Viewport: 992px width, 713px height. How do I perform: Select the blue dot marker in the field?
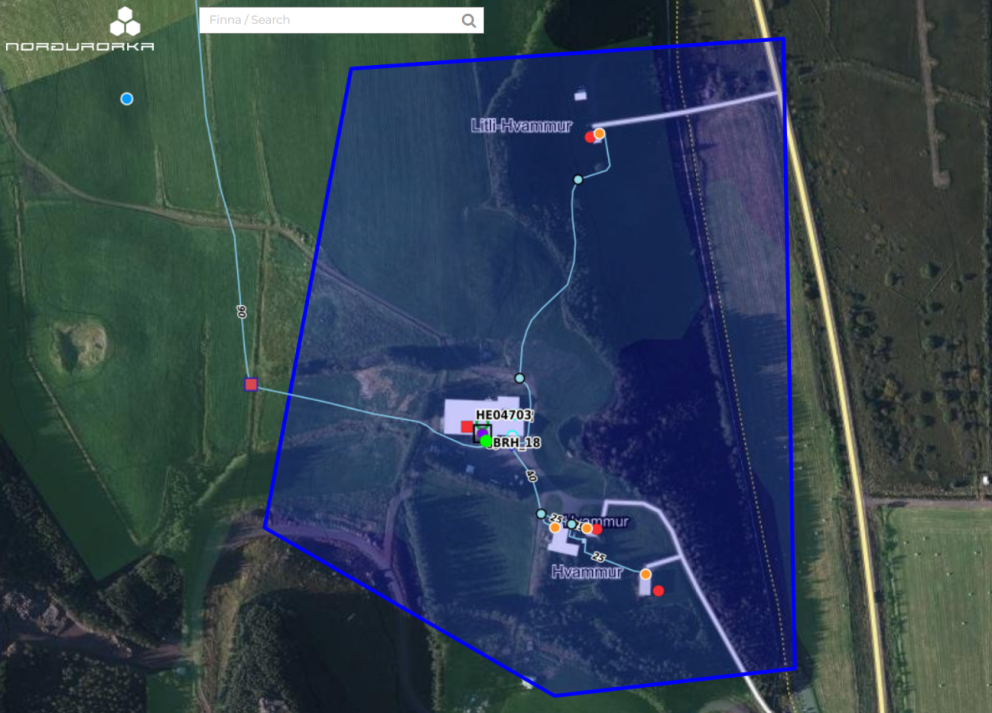(127, 98)
